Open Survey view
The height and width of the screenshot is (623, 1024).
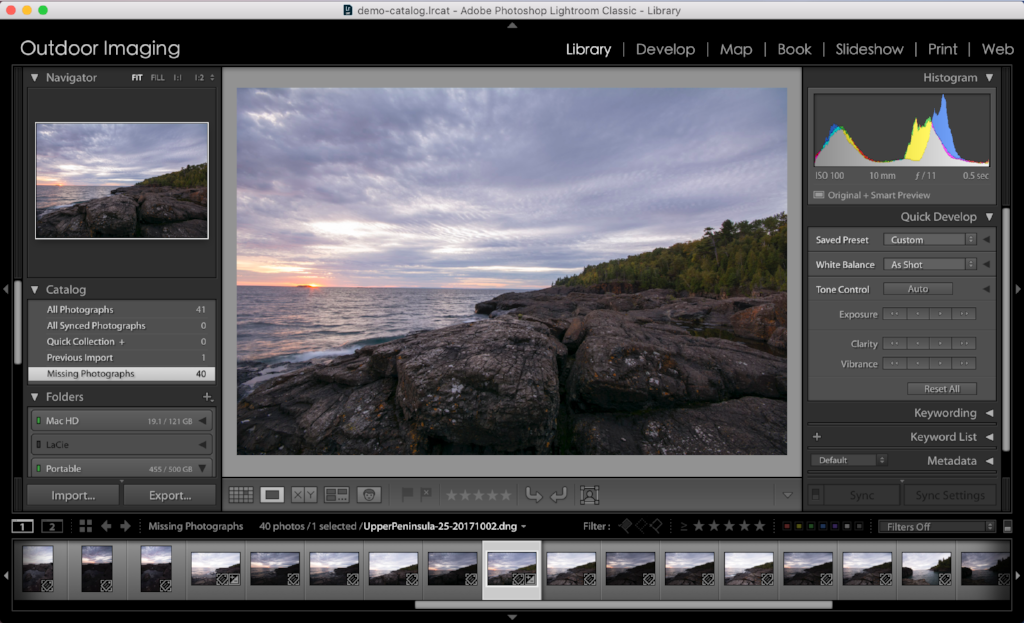tap(336, 495)
